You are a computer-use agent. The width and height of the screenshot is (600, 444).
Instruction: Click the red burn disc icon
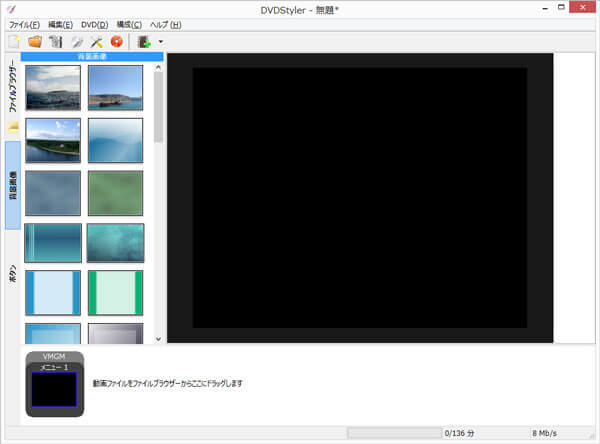[x=117, y=41]
